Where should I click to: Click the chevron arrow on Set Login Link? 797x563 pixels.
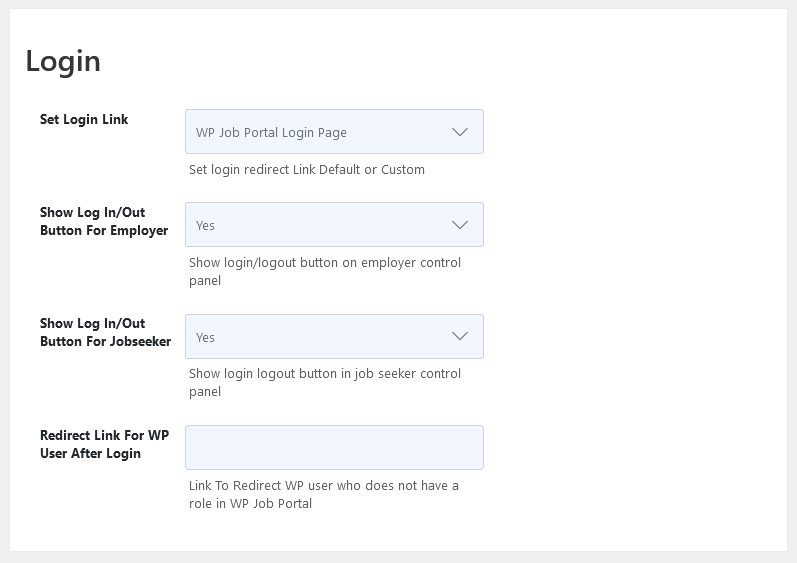click(460, 132)
